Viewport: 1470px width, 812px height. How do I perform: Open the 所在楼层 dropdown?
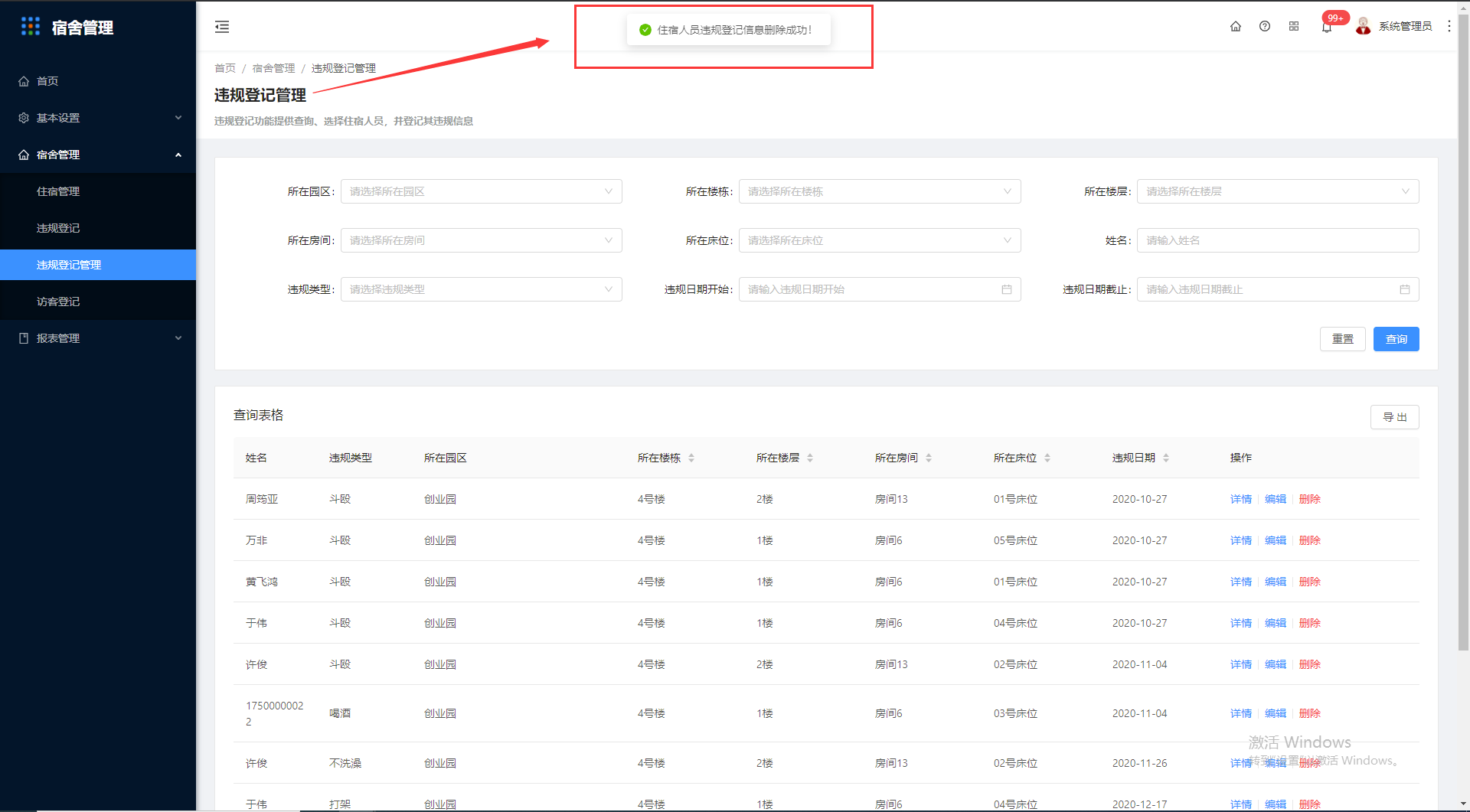1277,191
